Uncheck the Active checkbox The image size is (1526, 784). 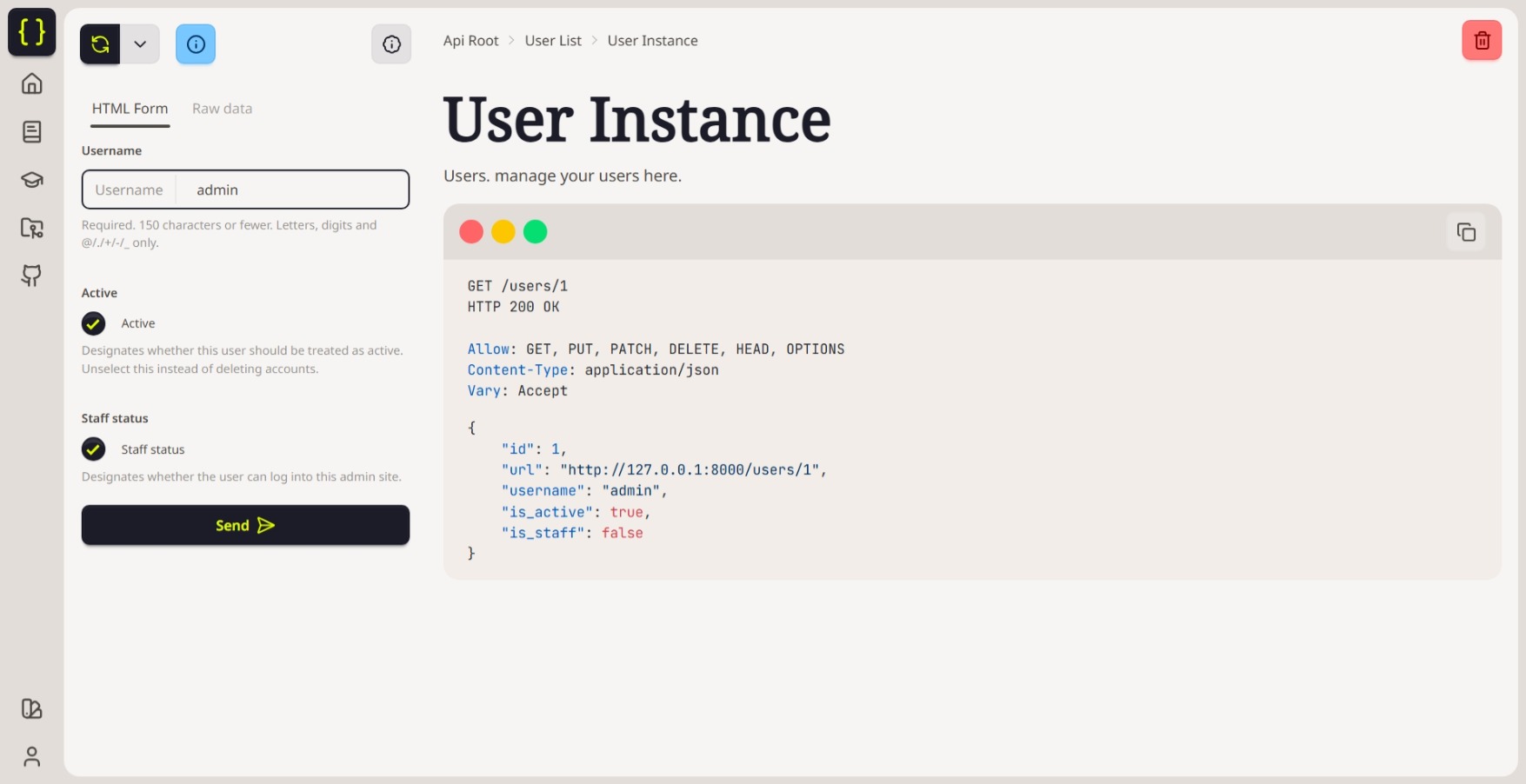pyautogui.click(x=94, y=323)
